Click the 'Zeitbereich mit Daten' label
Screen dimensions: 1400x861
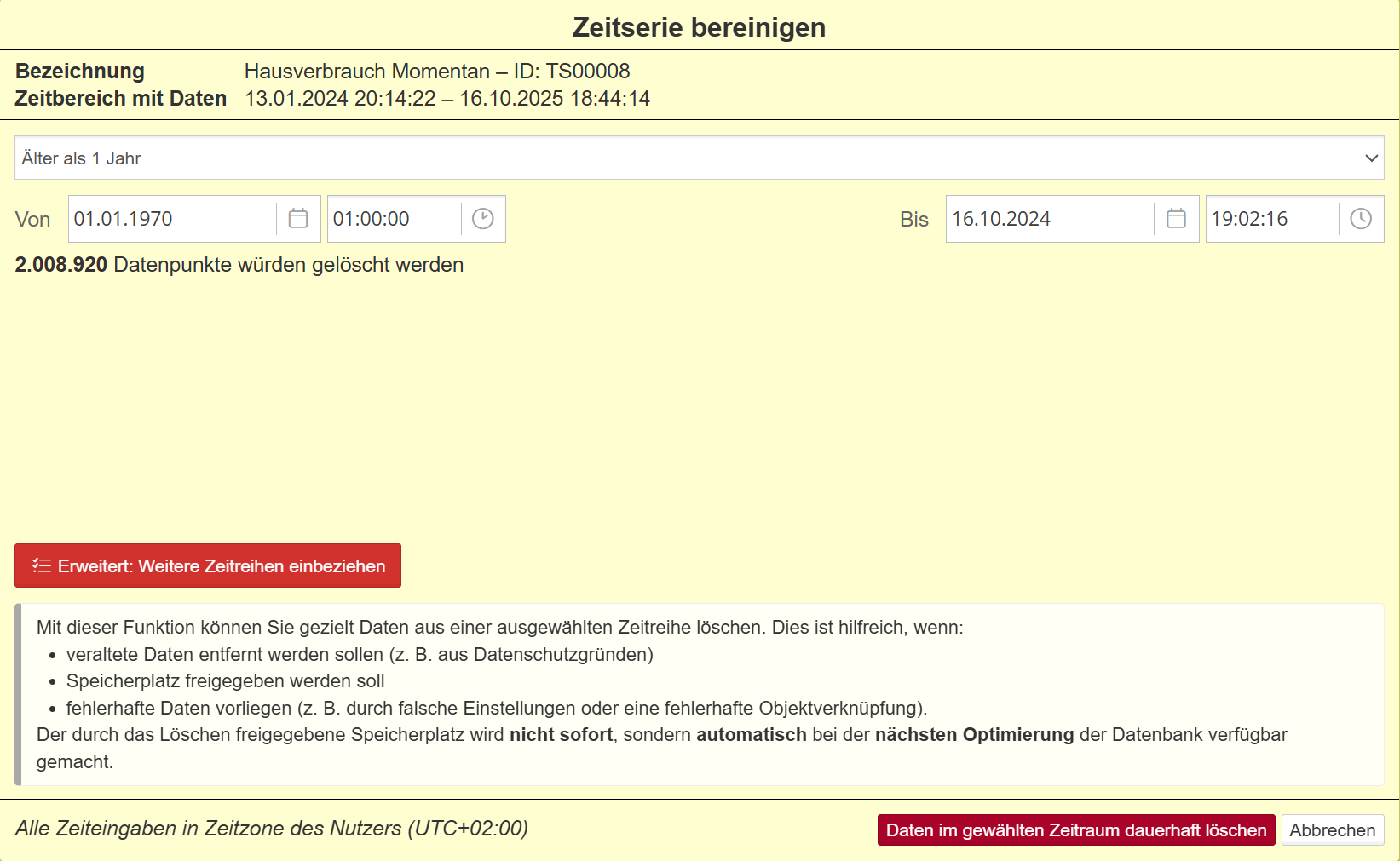[x=120, y=99]
